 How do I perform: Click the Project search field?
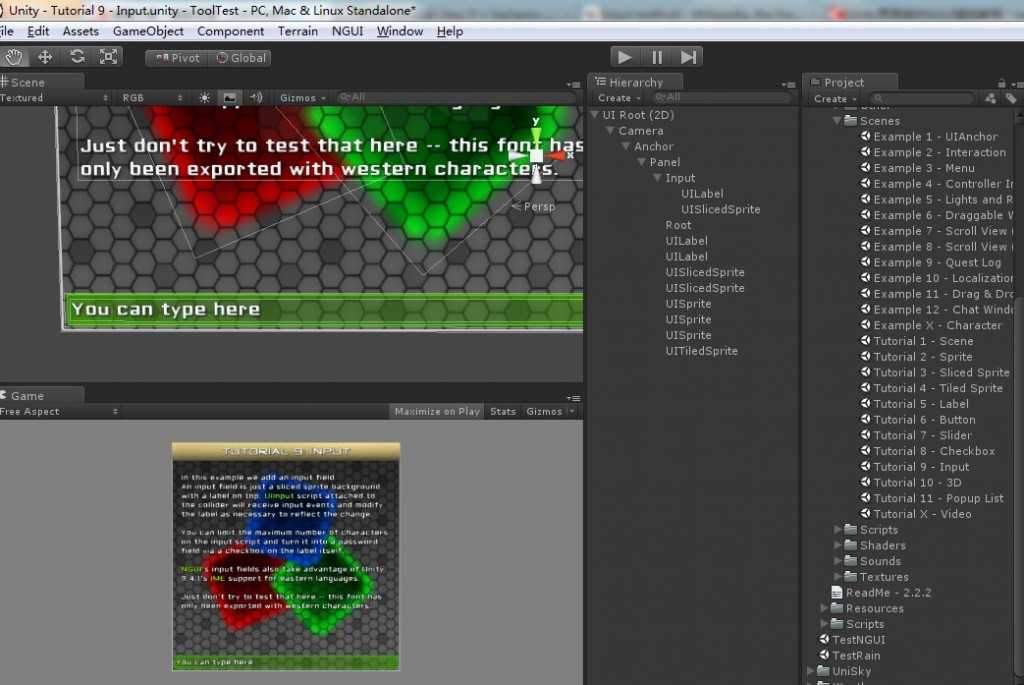[x=922, y=99]
